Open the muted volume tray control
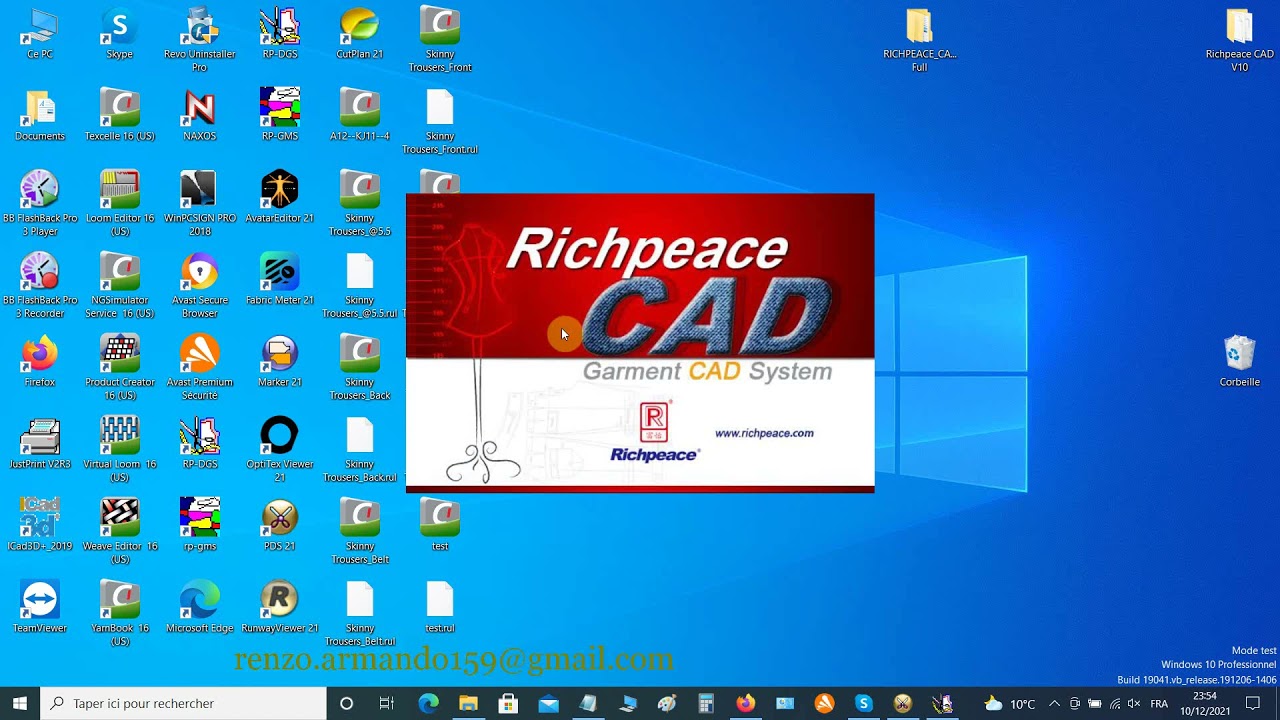Viewport: 1280px width, 720px height. point(1134,703)
